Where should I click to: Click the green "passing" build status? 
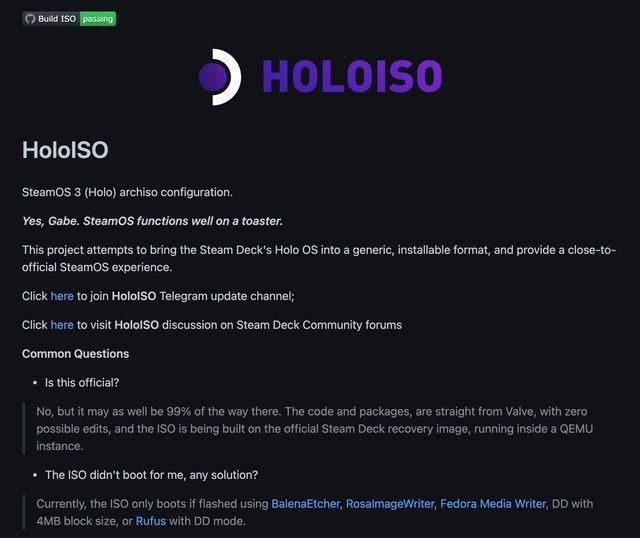tap(97, 19)
